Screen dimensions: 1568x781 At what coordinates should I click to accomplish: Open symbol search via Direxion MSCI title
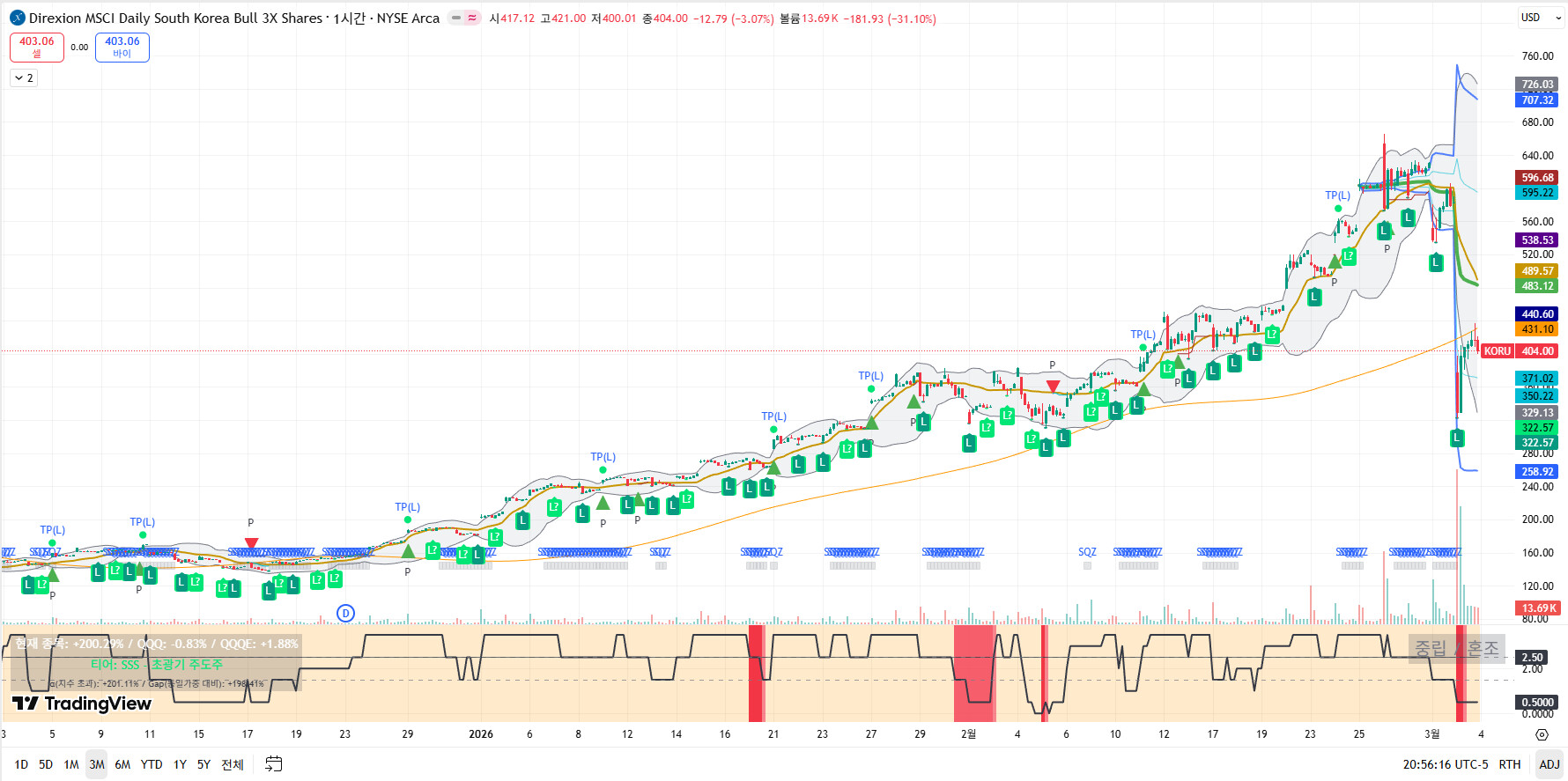[176, 18]
